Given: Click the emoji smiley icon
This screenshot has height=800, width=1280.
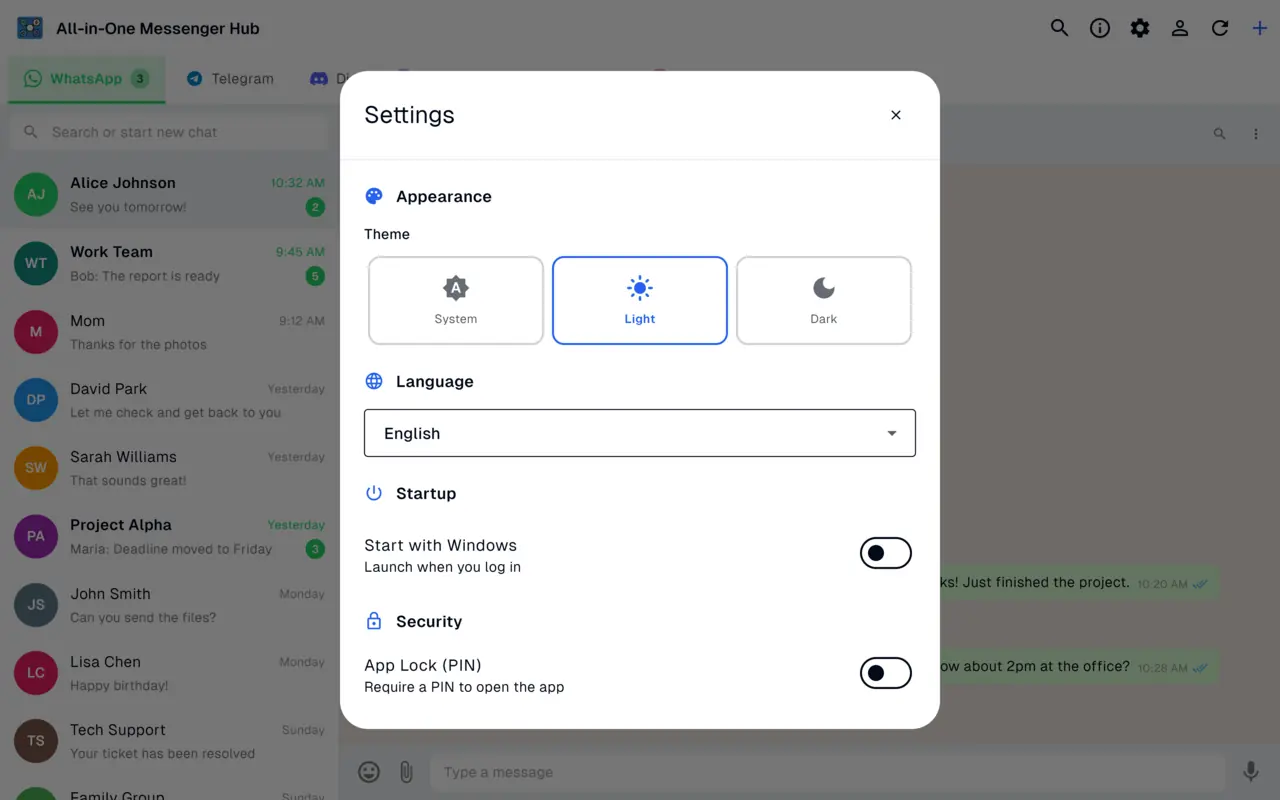Looking at the screenshot, I should [369, 772].
